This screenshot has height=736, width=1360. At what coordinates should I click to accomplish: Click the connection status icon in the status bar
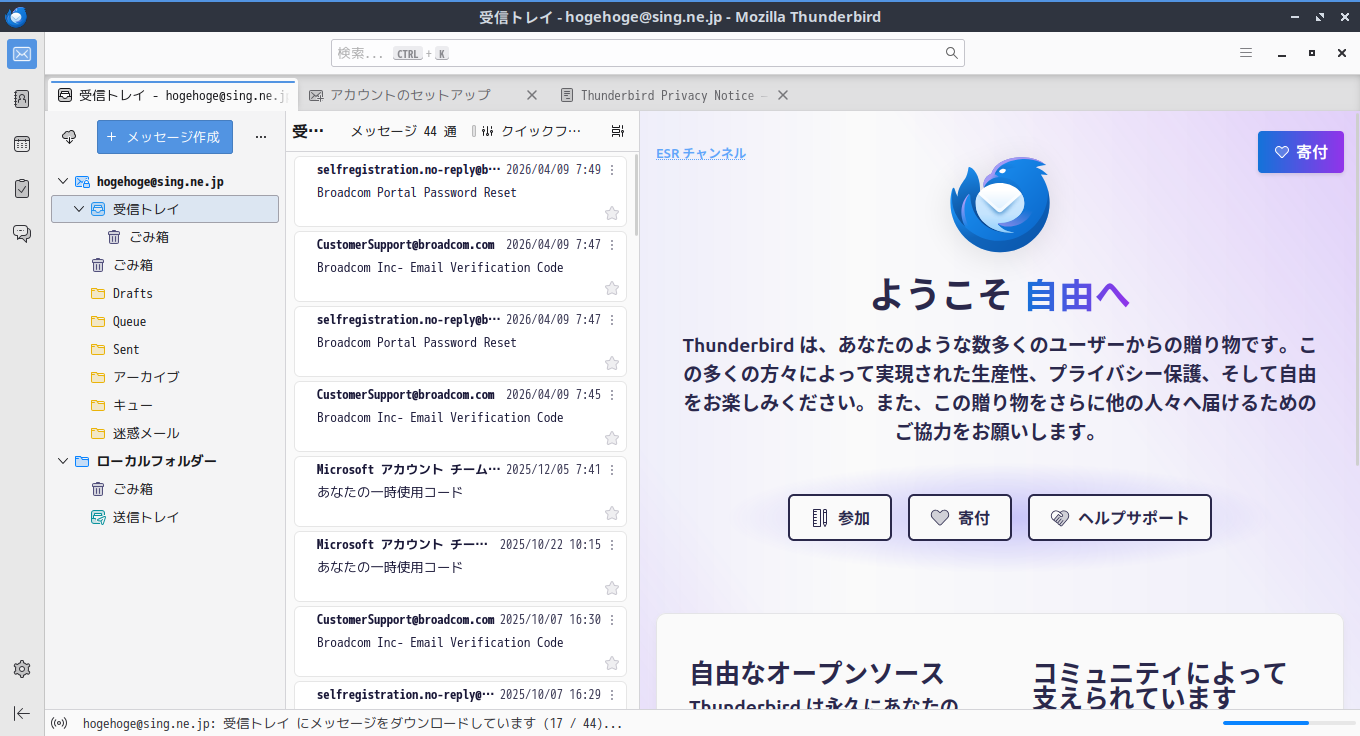pos(59,723)
